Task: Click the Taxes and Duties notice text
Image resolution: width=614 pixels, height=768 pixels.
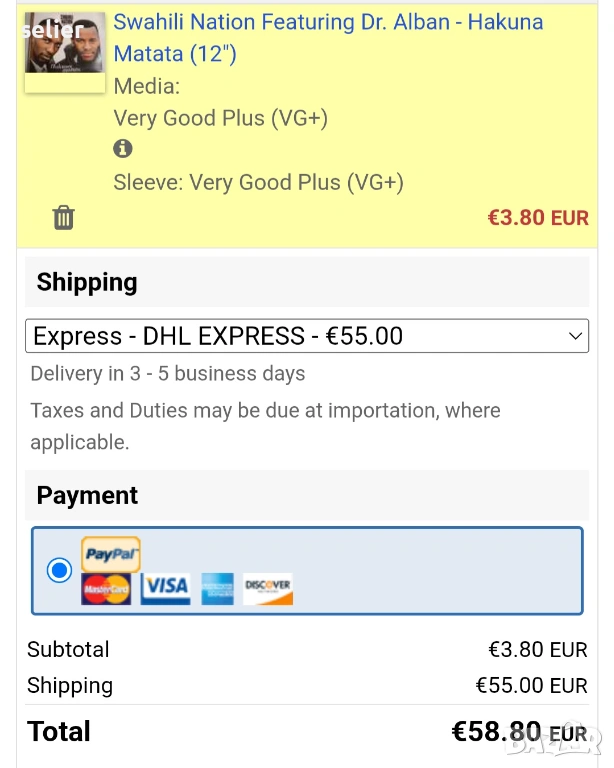Action: (265, 426)
